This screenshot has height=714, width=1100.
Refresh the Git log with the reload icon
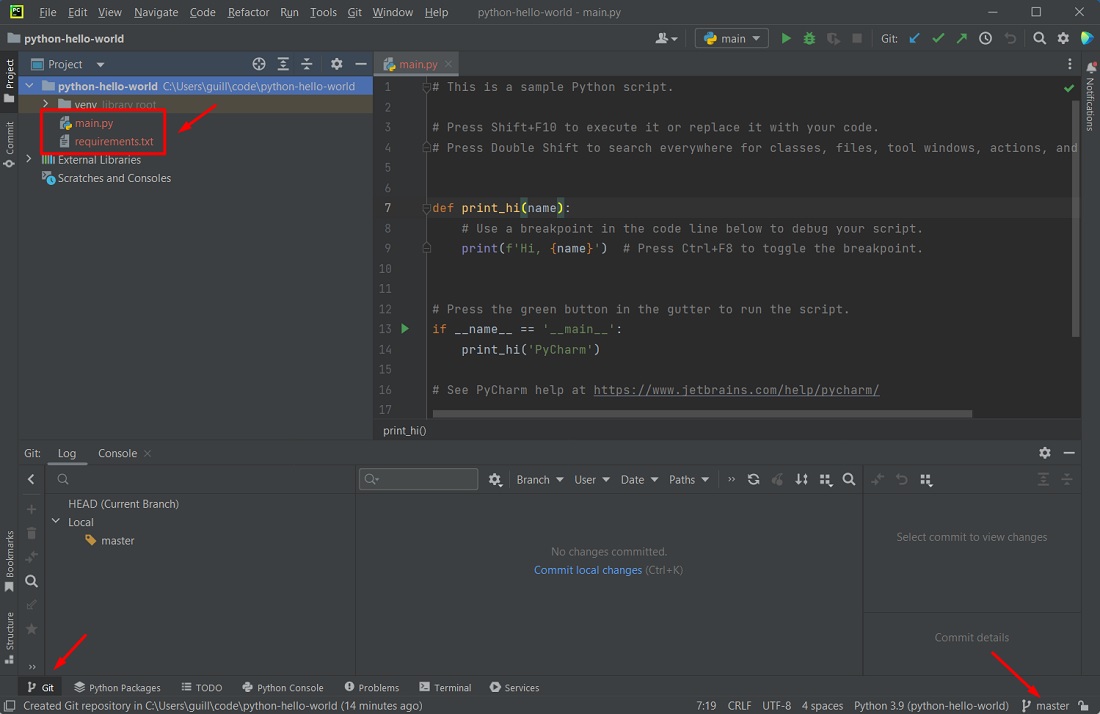click(x=753, y=479)
